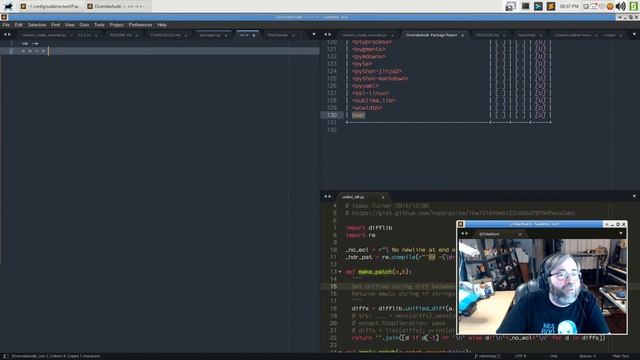The width and height of the screenshot is (640, 360).
Task: Click the <pymdownx> package entry
Action: click(369, 57)
